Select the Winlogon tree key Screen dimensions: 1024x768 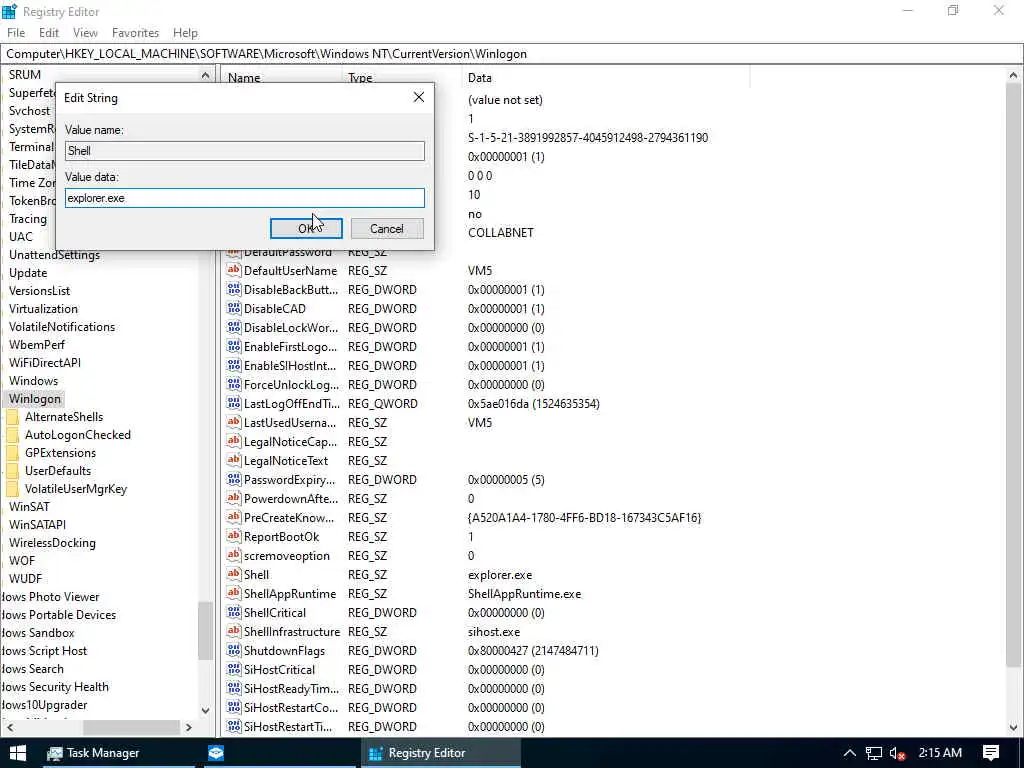pyautogui.click(x=35, y=398)
